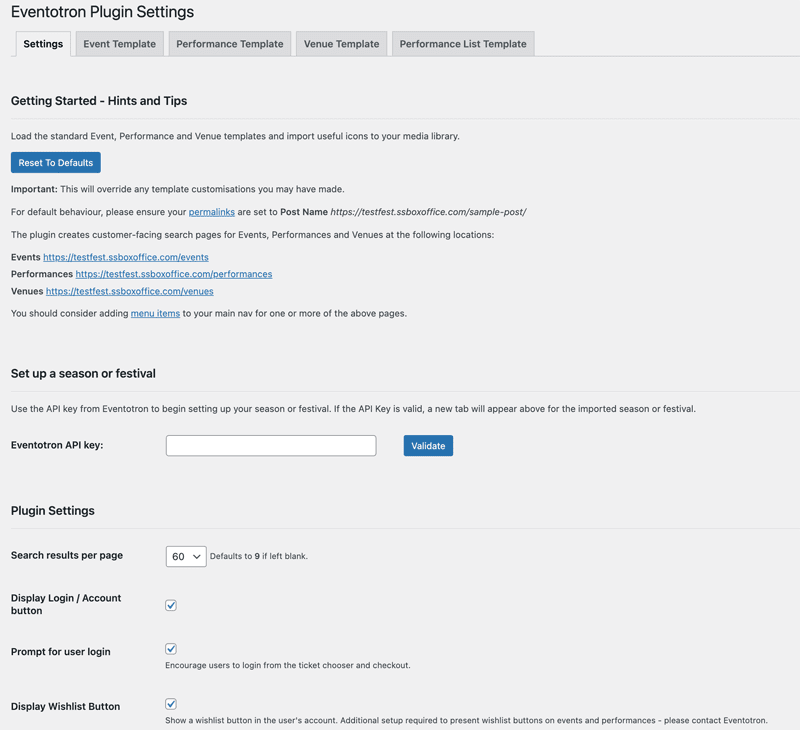Open the Events search page URL

coord(126,257)
